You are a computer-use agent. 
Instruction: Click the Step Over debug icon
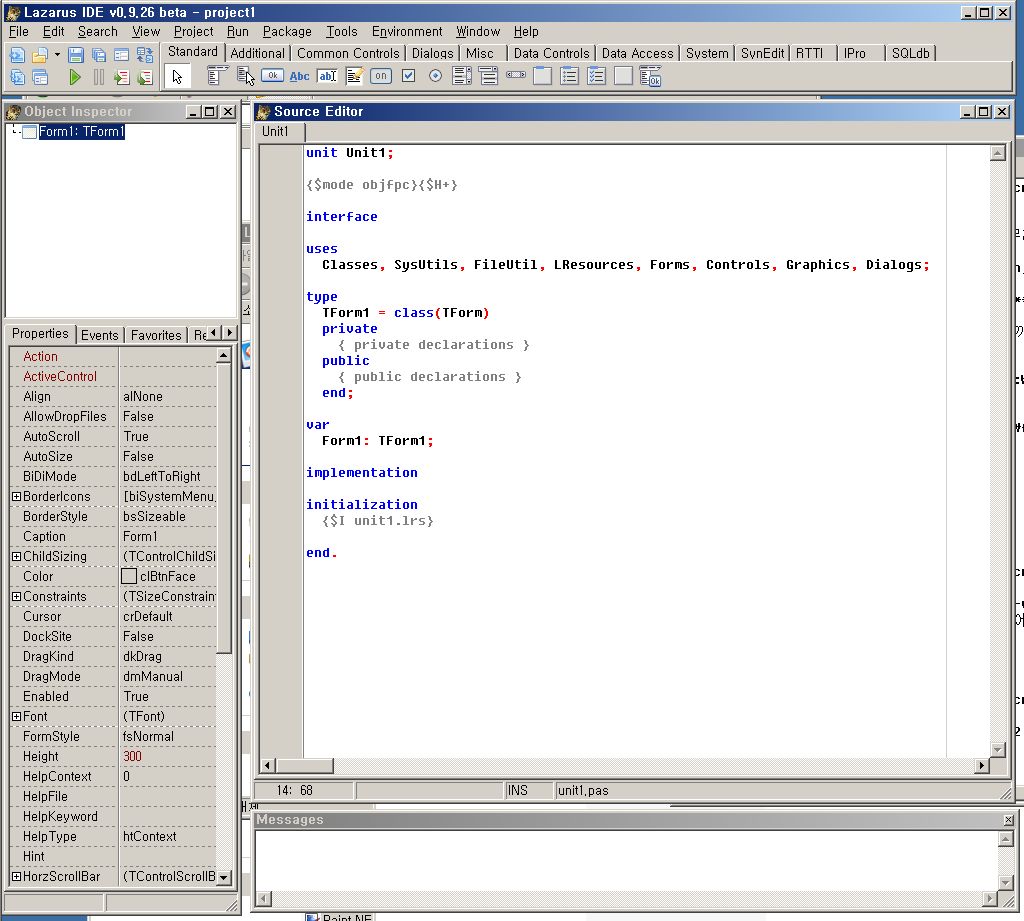tap(144, 77)
